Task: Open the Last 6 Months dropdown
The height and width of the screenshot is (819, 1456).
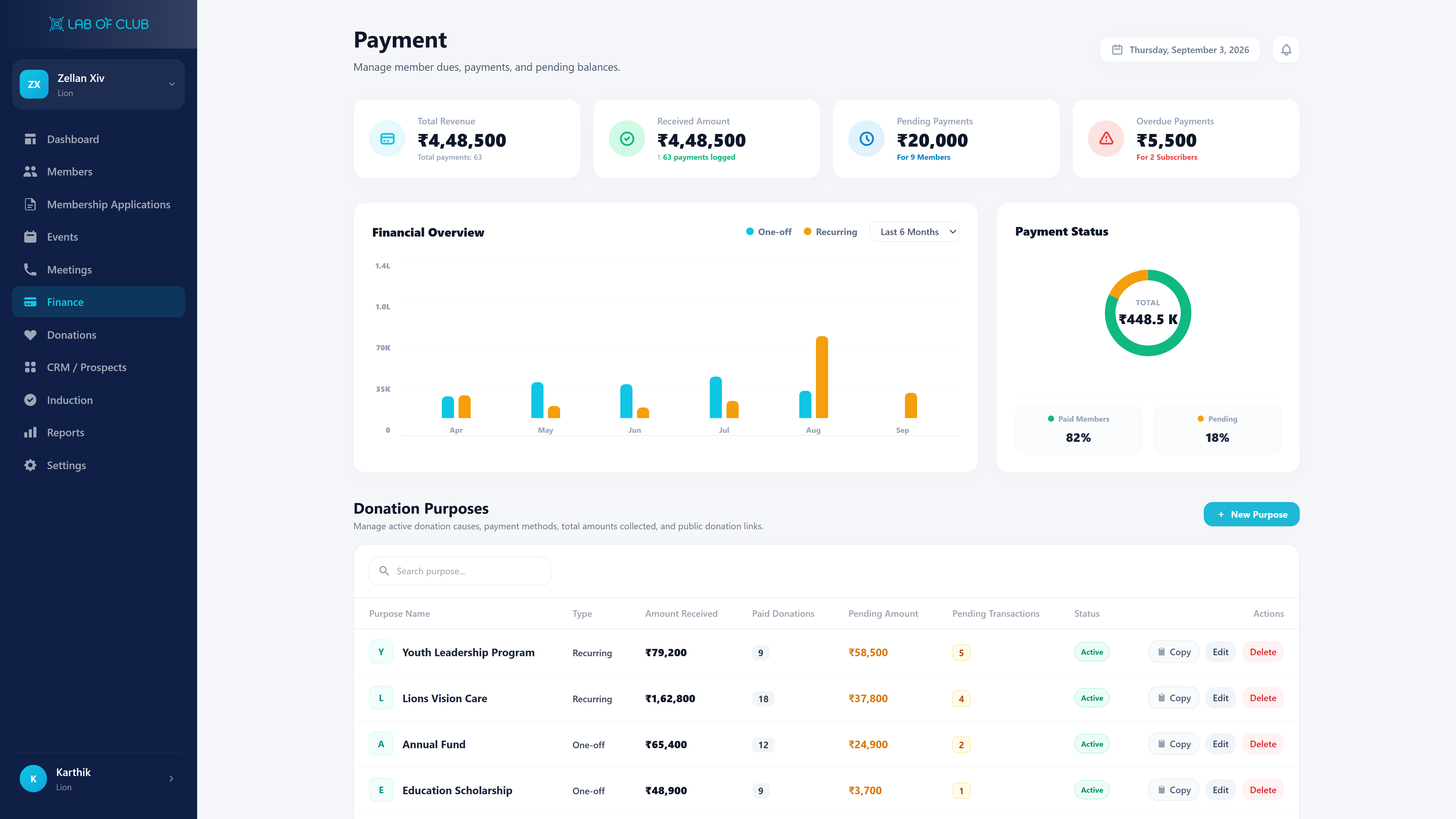Action: pos(914,232)
